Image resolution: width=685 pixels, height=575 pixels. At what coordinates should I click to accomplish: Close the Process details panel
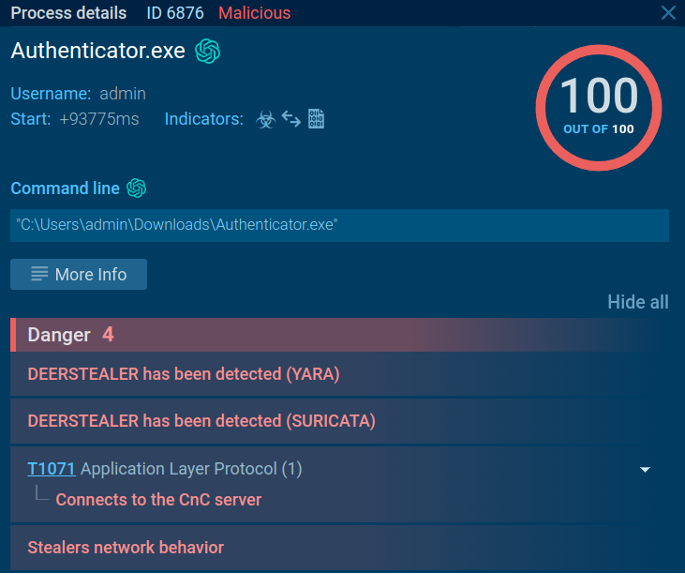668,13
